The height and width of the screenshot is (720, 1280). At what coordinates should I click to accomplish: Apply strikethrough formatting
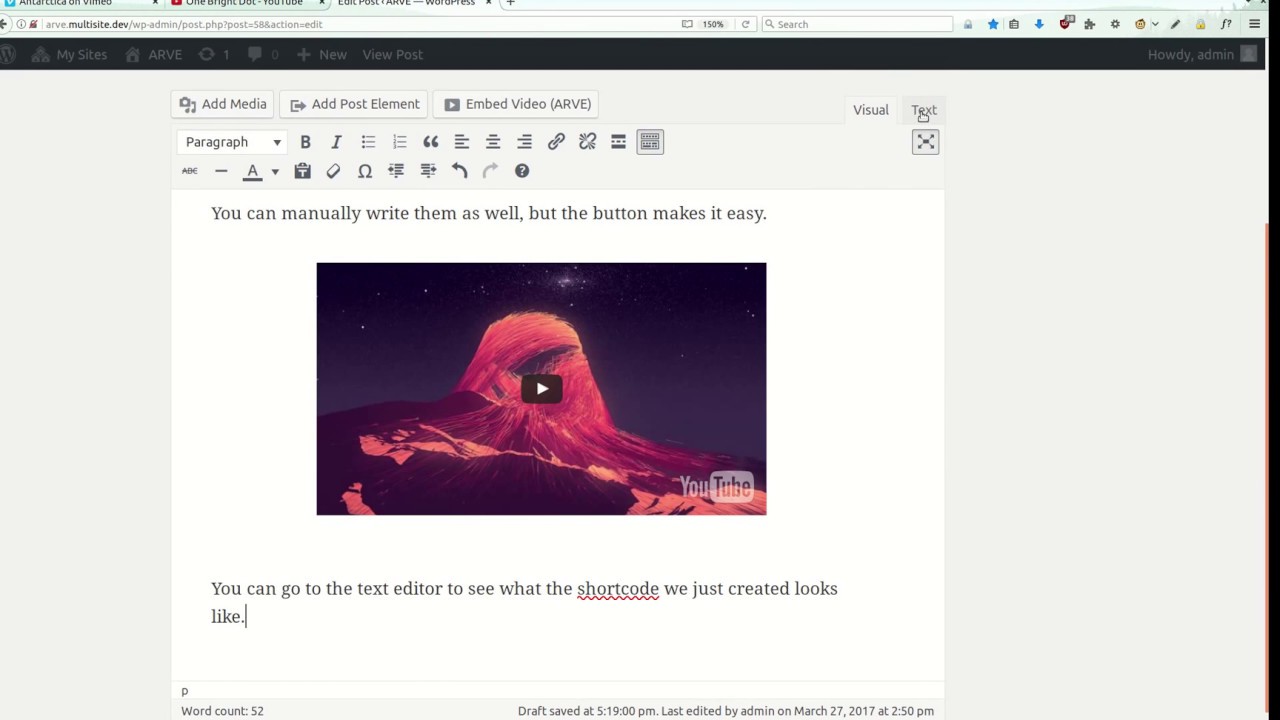point(190,171)
